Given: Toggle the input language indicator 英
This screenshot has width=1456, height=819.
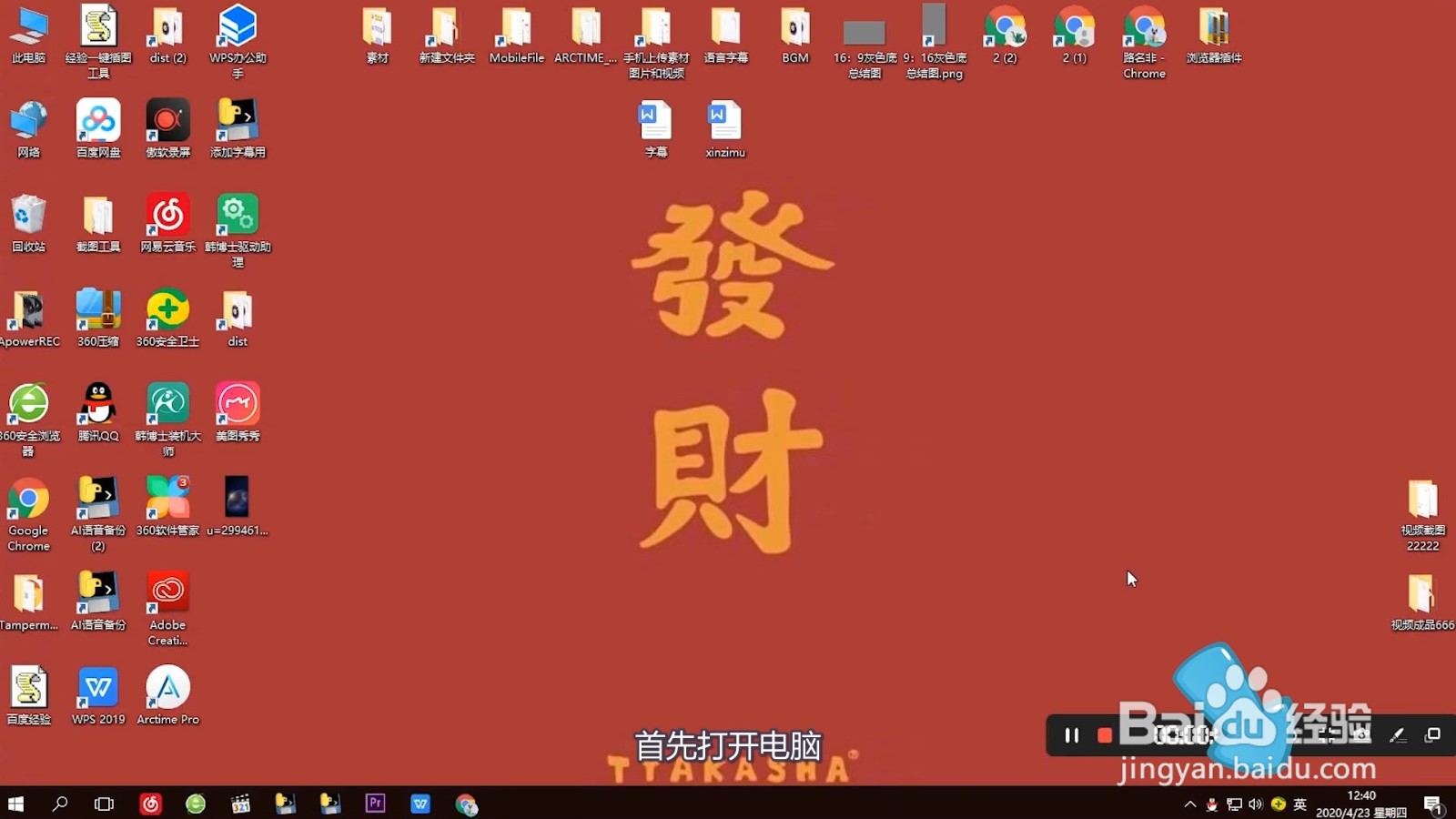Looking at the screenshot, I should click(1299, 804).
